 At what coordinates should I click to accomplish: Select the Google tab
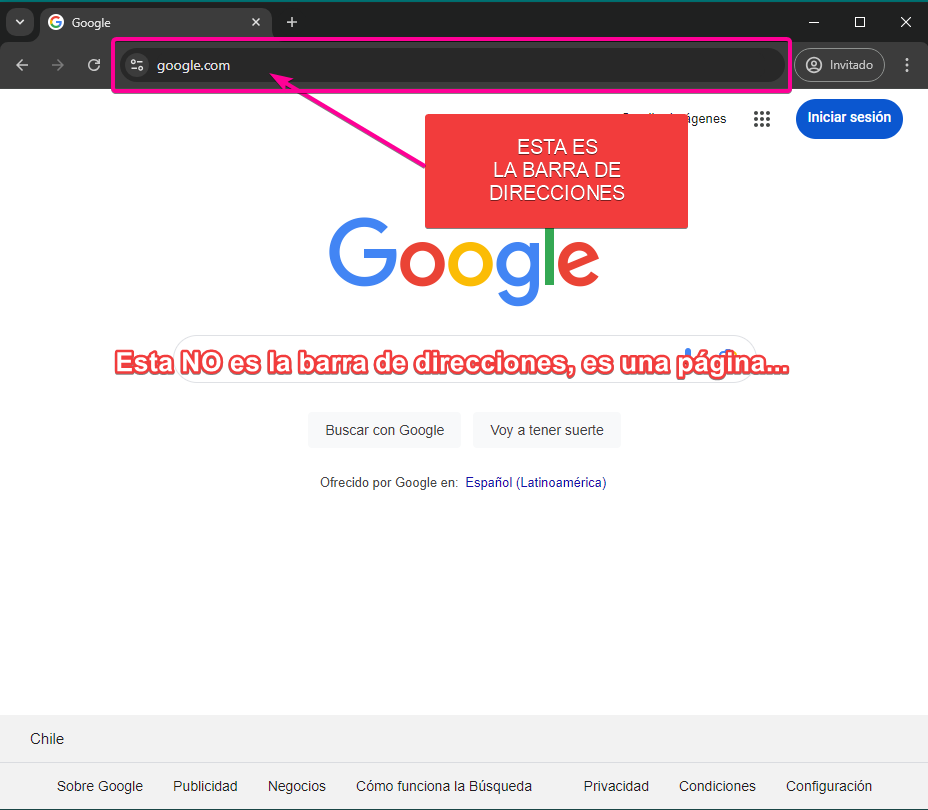(x=156, y=22)
